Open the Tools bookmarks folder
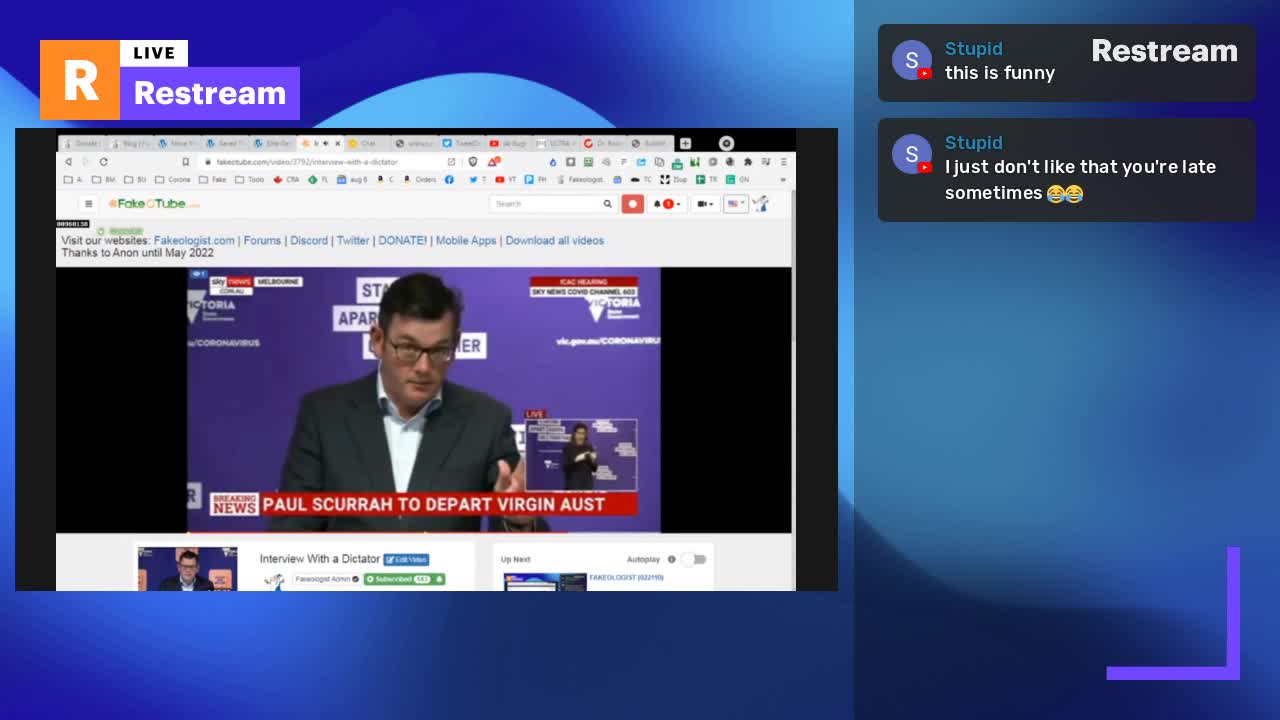This screenshot has height=720, width=1280. tap(250, 180)
